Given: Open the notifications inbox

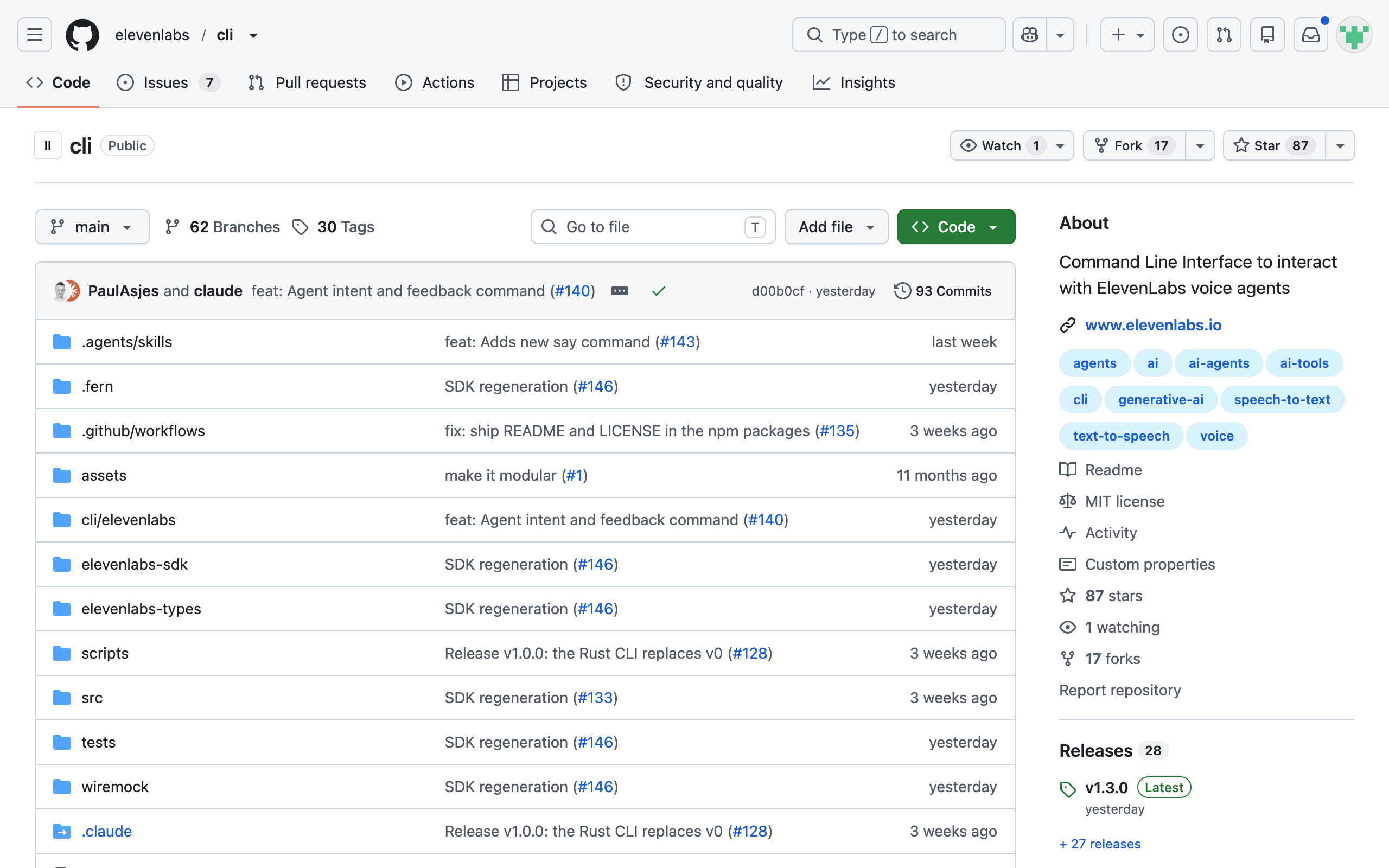Looking at the screenshot, I should [x=1311, y=35].
